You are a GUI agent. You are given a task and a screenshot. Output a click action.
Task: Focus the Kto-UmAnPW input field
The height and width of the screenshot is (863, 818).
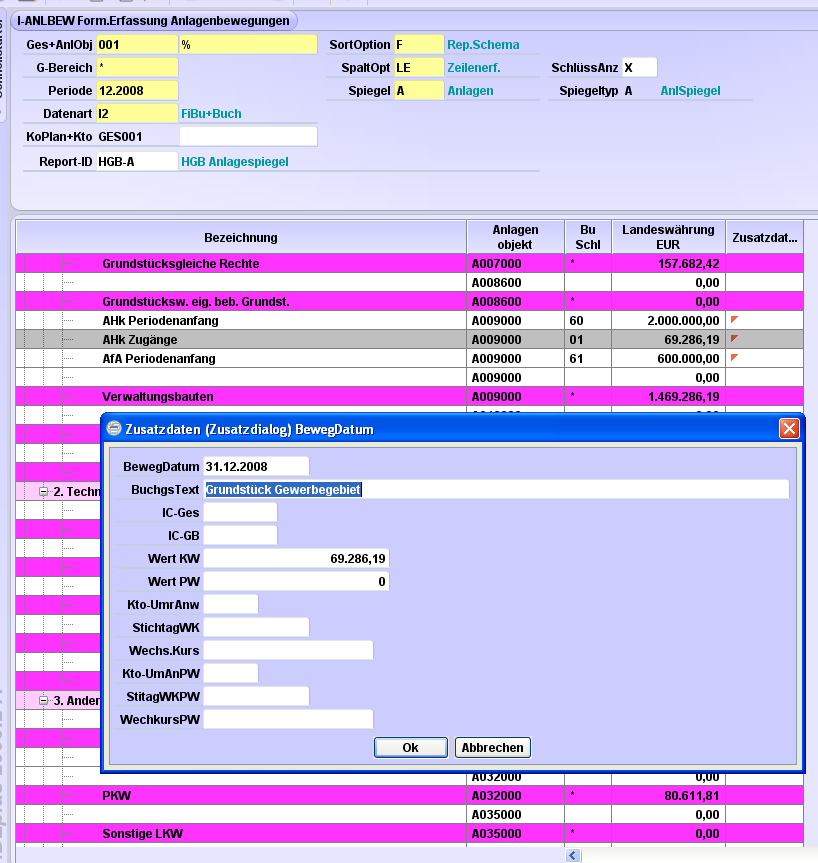click(x=231, y=674)
